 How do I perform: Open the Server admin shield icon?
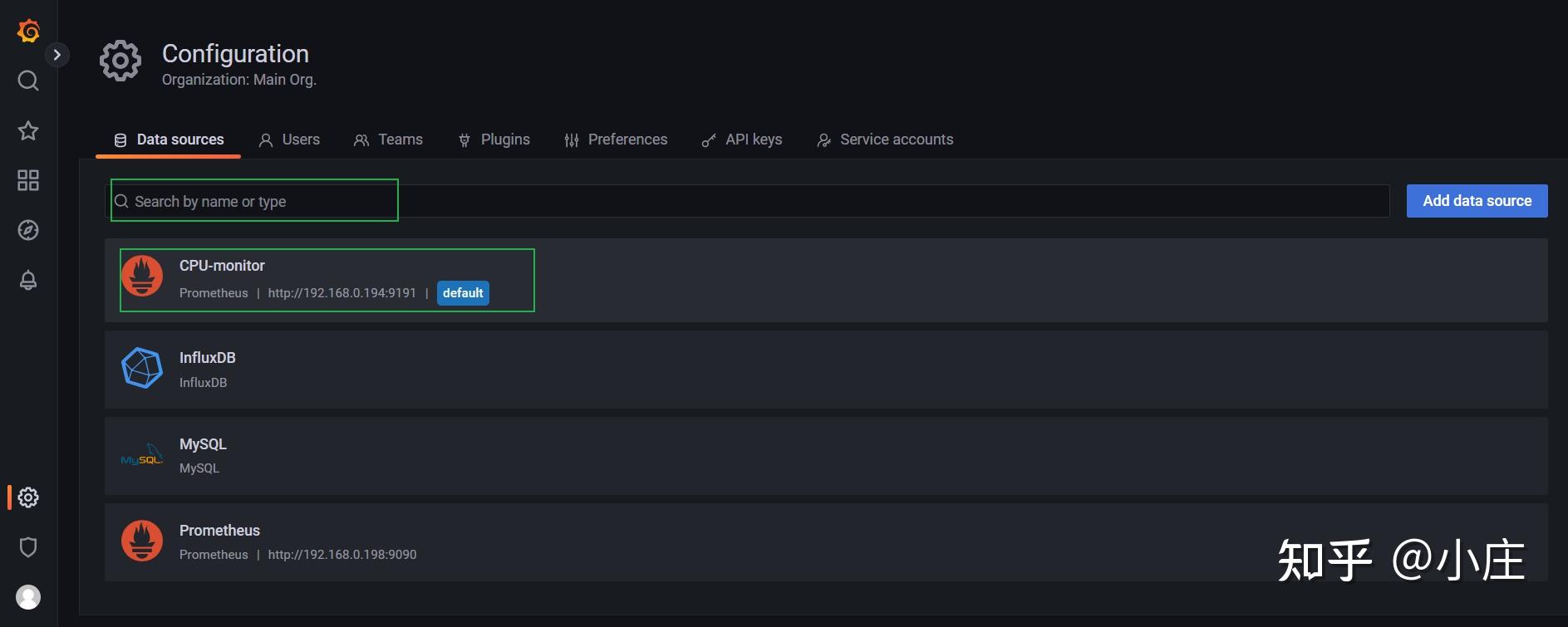(28, 547)
